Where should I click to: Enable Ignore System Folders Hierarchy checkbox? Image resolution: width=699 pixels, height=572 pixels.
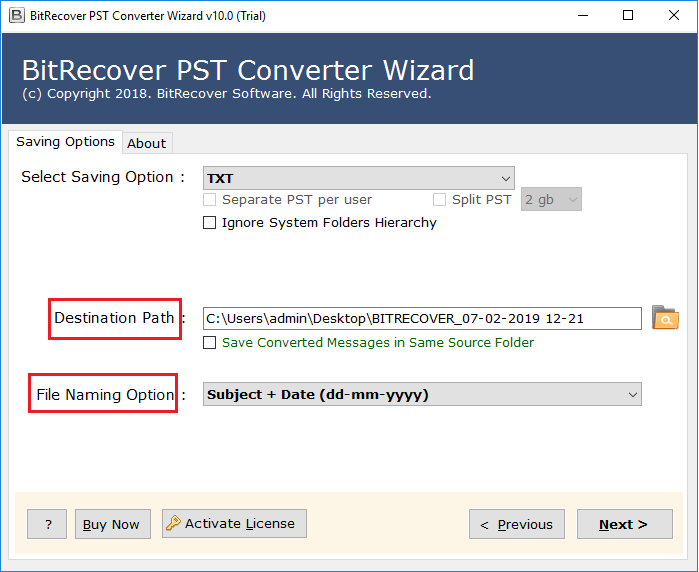(210, 222)
